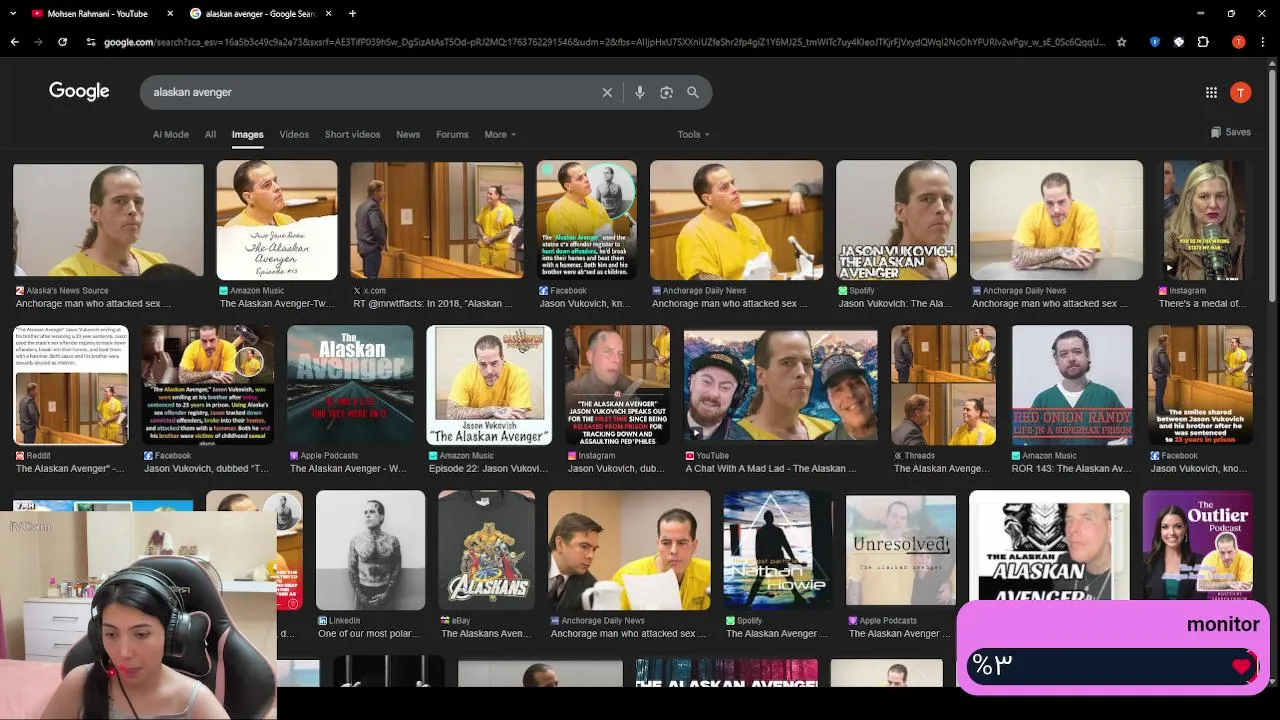Click 'Jason Vukovich, dubbed "T...' Facebook caption
1280x720 pixels.
(x=207, y=468)
